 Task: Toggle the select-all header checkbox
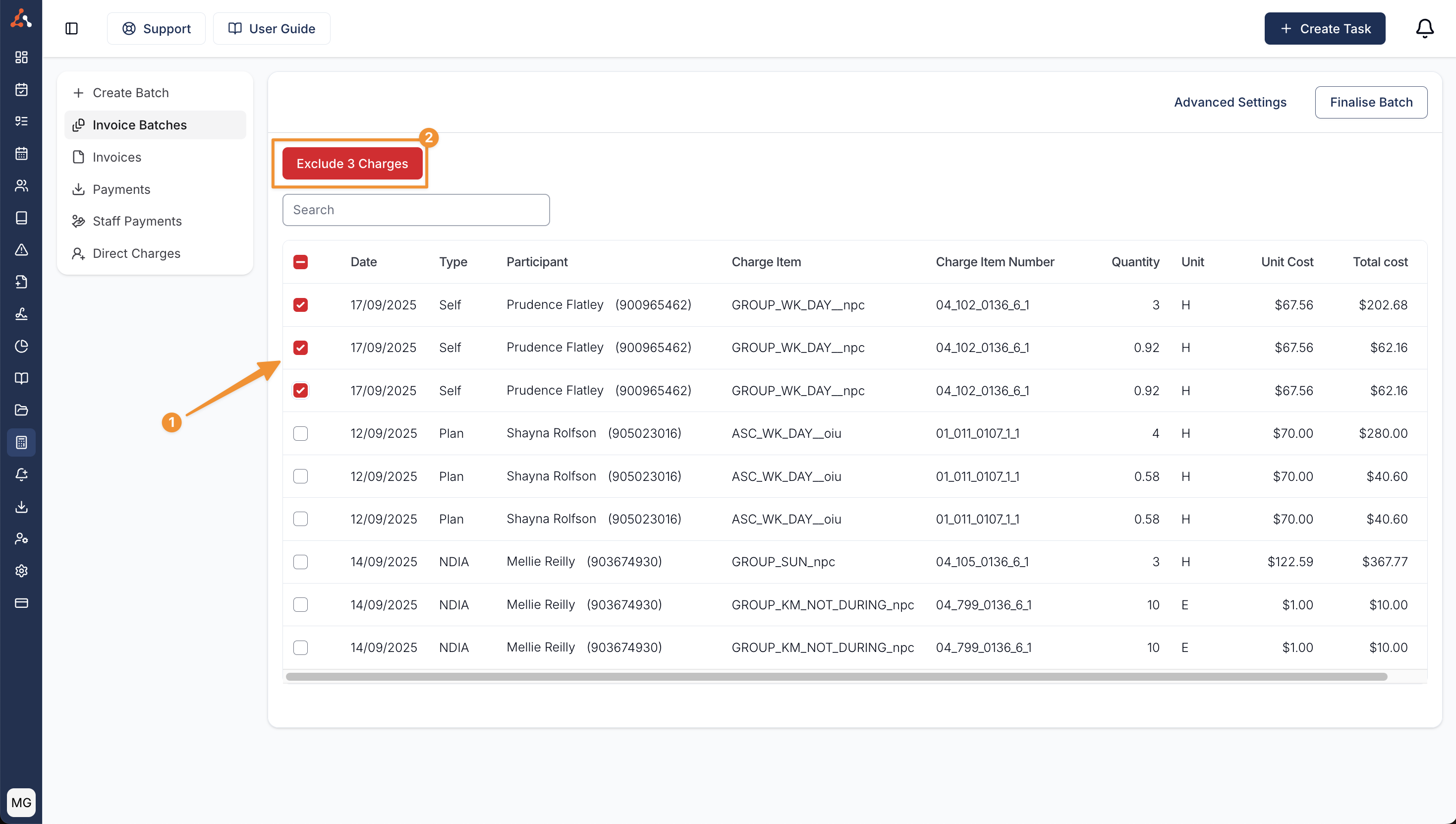tap(300, 262)
